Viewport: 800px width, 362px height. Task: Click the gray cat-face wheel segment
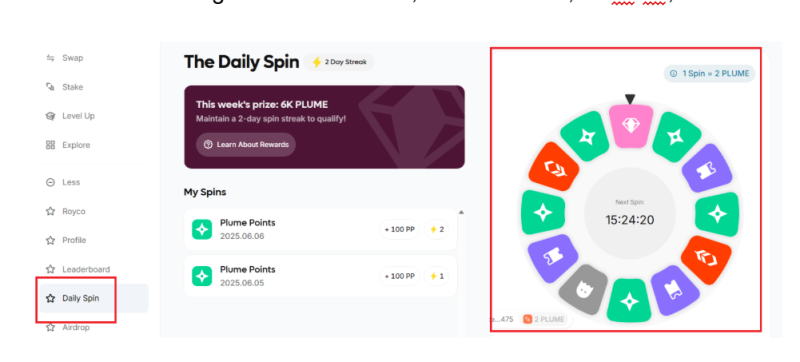(x=583, y=289)
